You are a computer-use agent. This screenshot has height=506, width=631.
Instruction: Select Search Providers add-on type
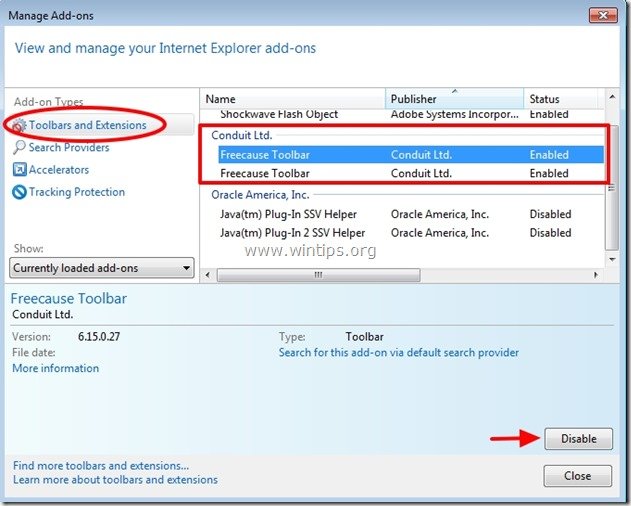coord(69,147)
